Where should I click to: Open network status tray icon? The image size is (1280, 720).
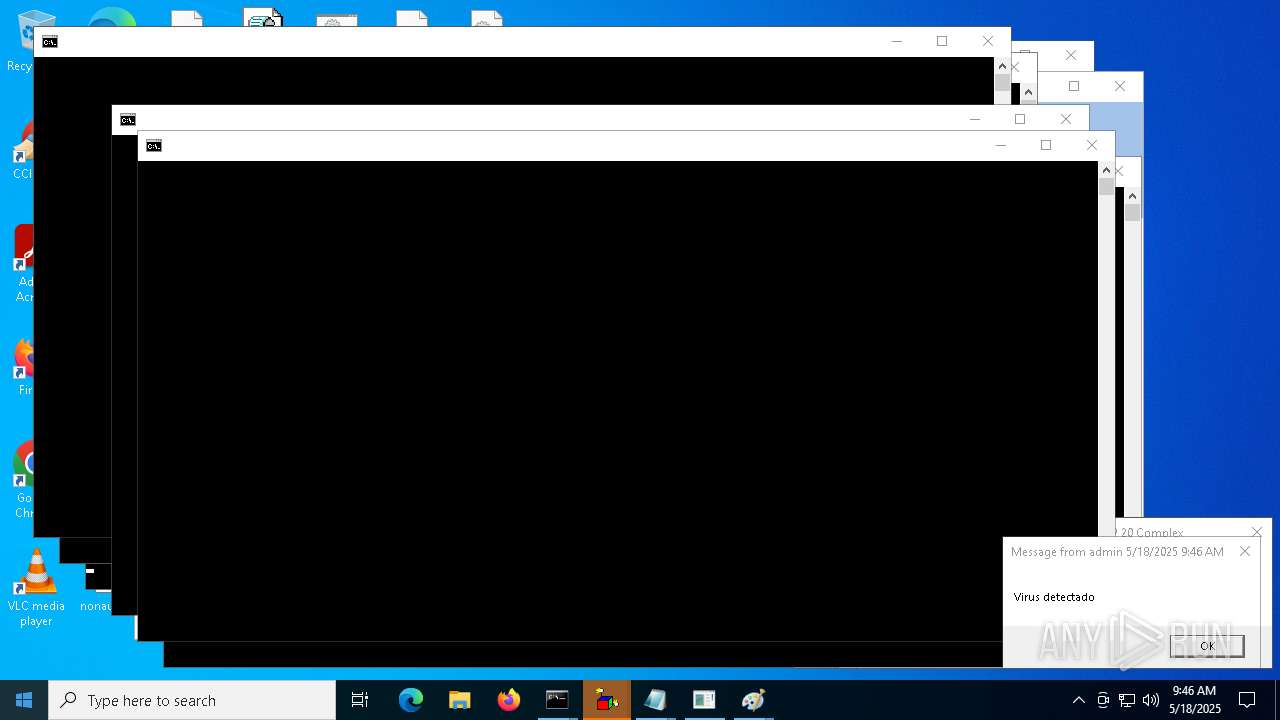(x=1127, y=700)
